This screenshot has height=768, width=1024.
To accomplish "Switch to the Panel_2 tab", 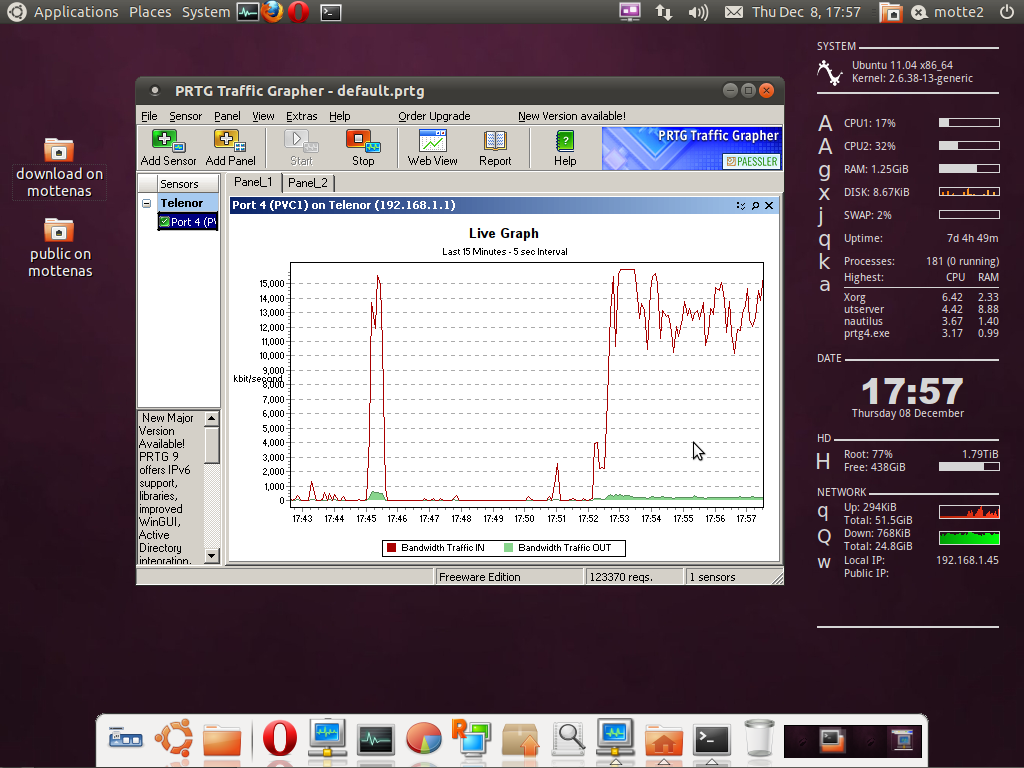I will click(308, 183).
